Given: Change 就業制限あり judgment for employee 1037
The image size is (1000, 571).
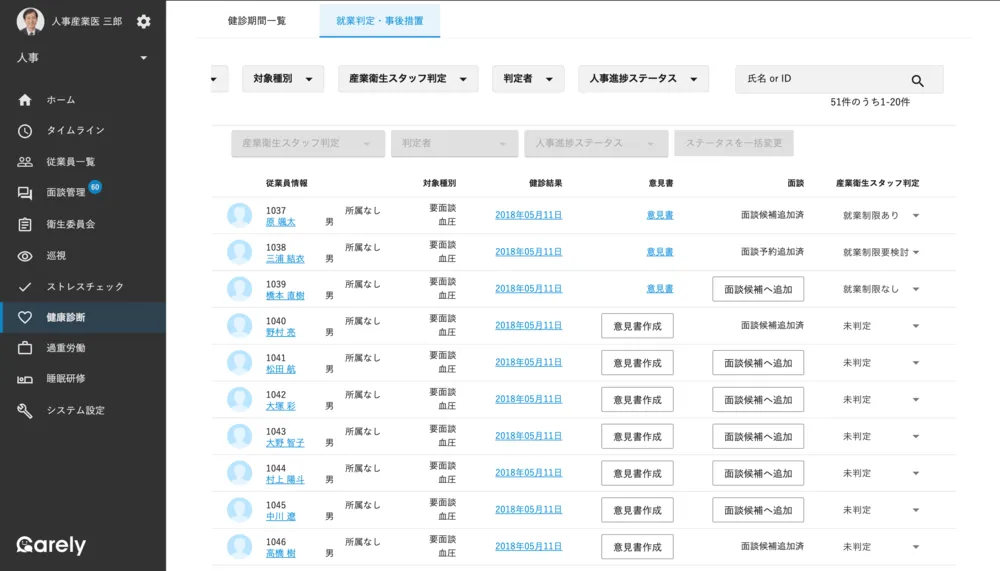Looking at the screenshot, I should [880, 215].
